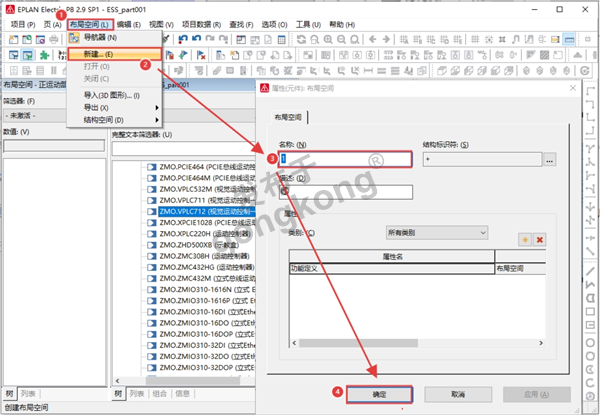600x415 pixels.
Task: Switch to the 信息 tab
Action: [183, 393]
